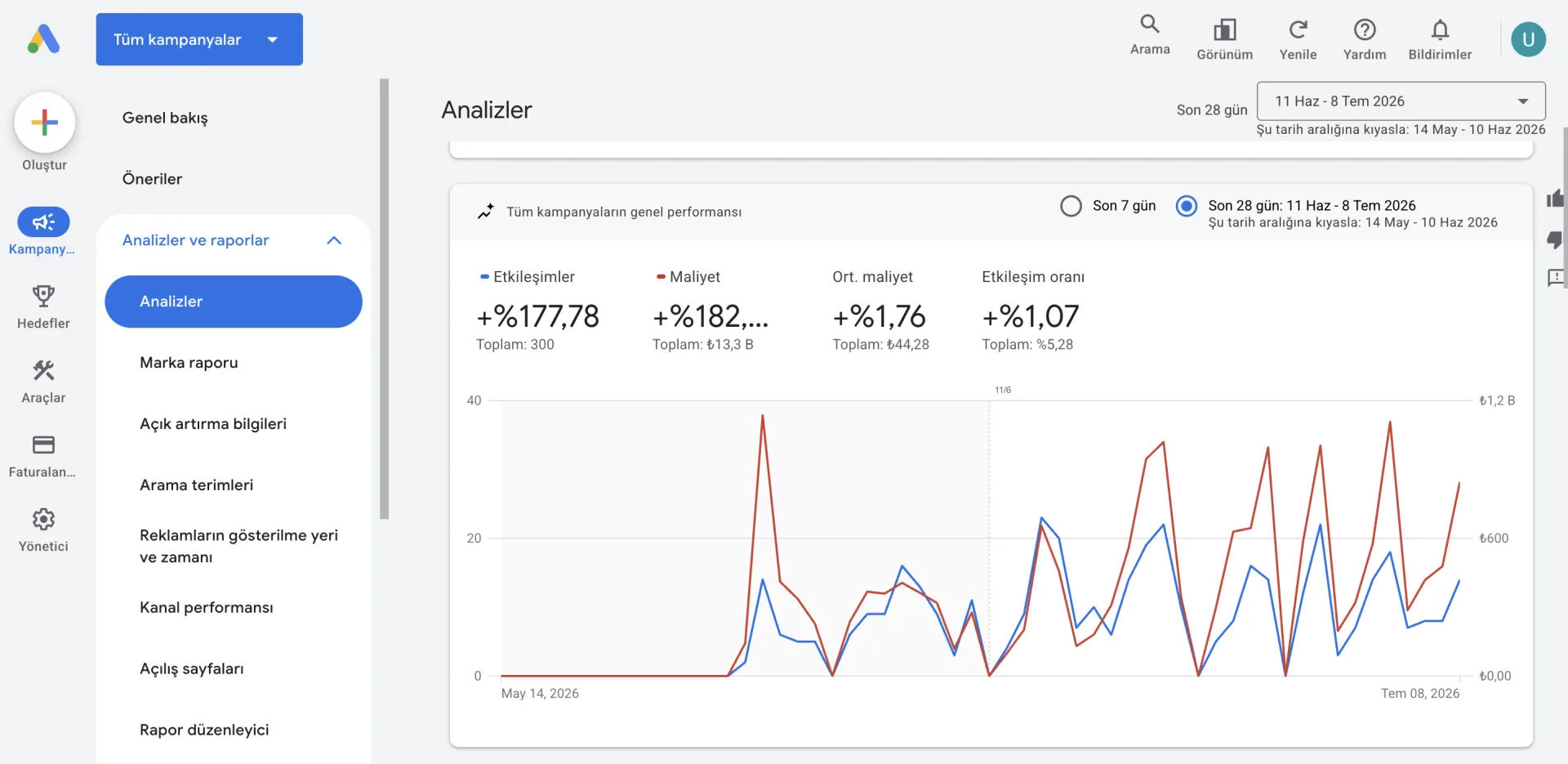This screenshot has height=764, width=1568.
Task: Click the thumbs down feedback icon
Action: point(1556,239)
